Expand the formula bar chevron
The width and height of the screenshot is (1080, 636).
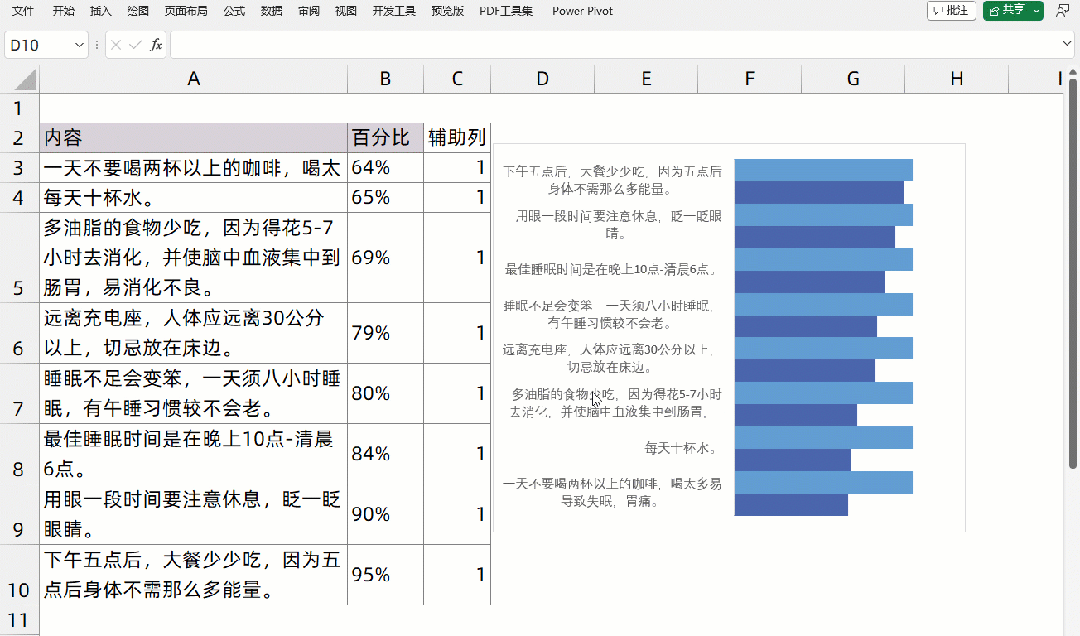(x=1067, y=44)
